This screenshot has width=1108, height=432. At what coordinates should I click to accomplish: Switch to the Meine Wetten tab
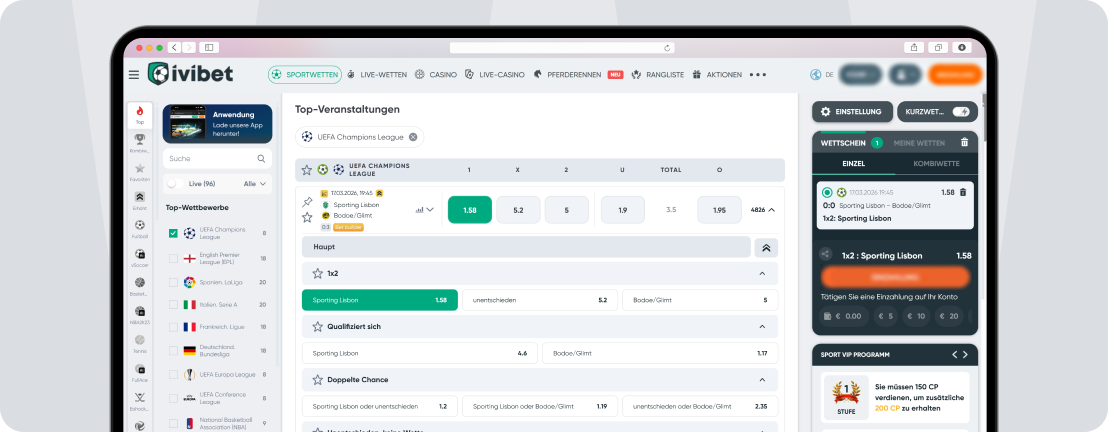pyautogui.click(x=919, y=143)
